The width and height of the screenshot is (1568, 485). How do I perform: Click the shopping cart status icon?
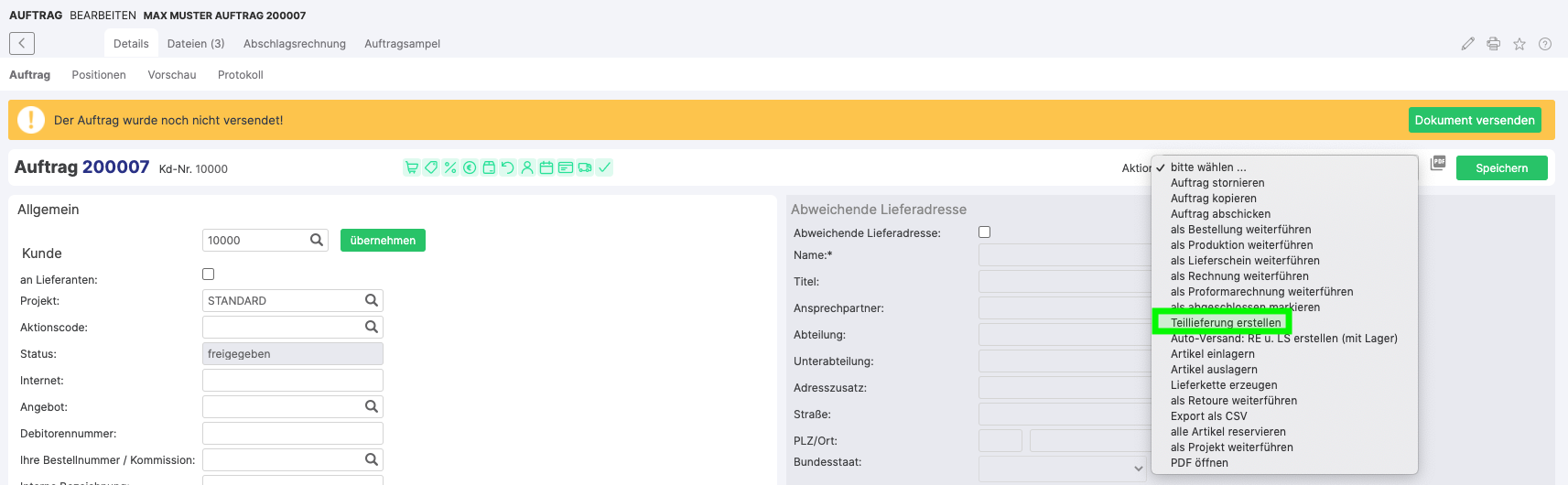[412, 167]
